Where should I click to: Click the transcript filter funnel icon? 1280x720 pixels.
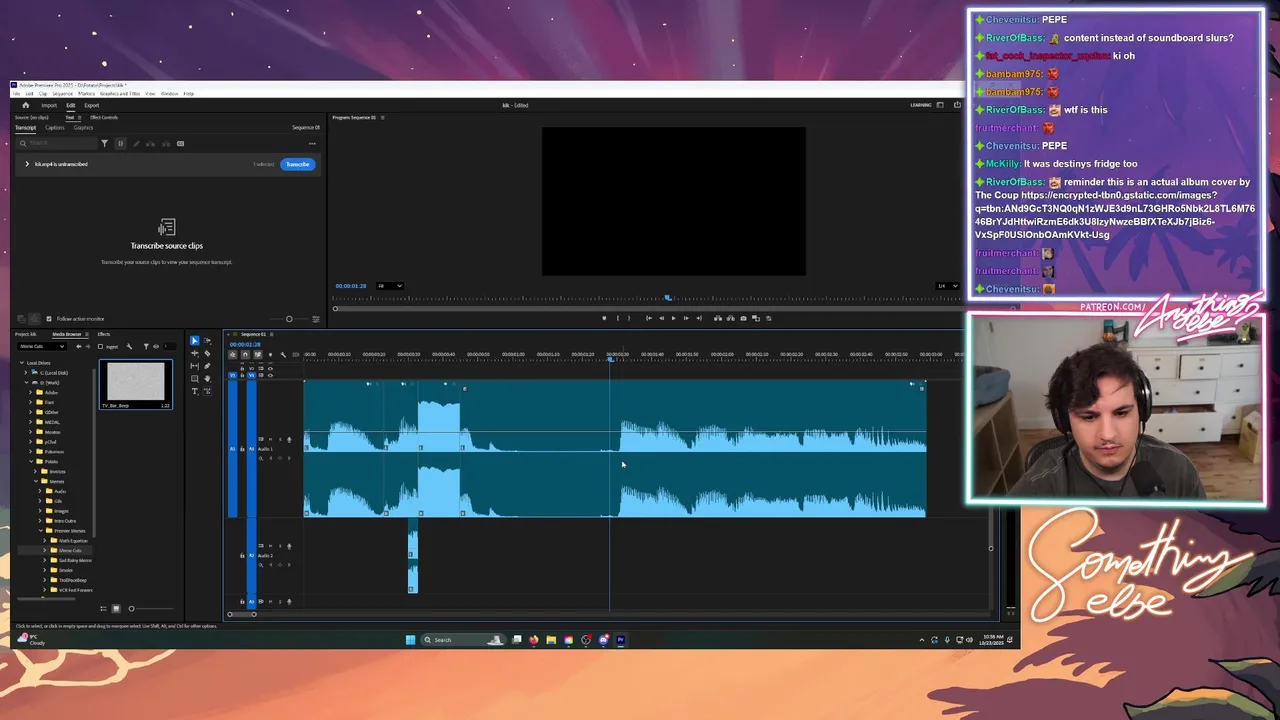coord(104,143)
